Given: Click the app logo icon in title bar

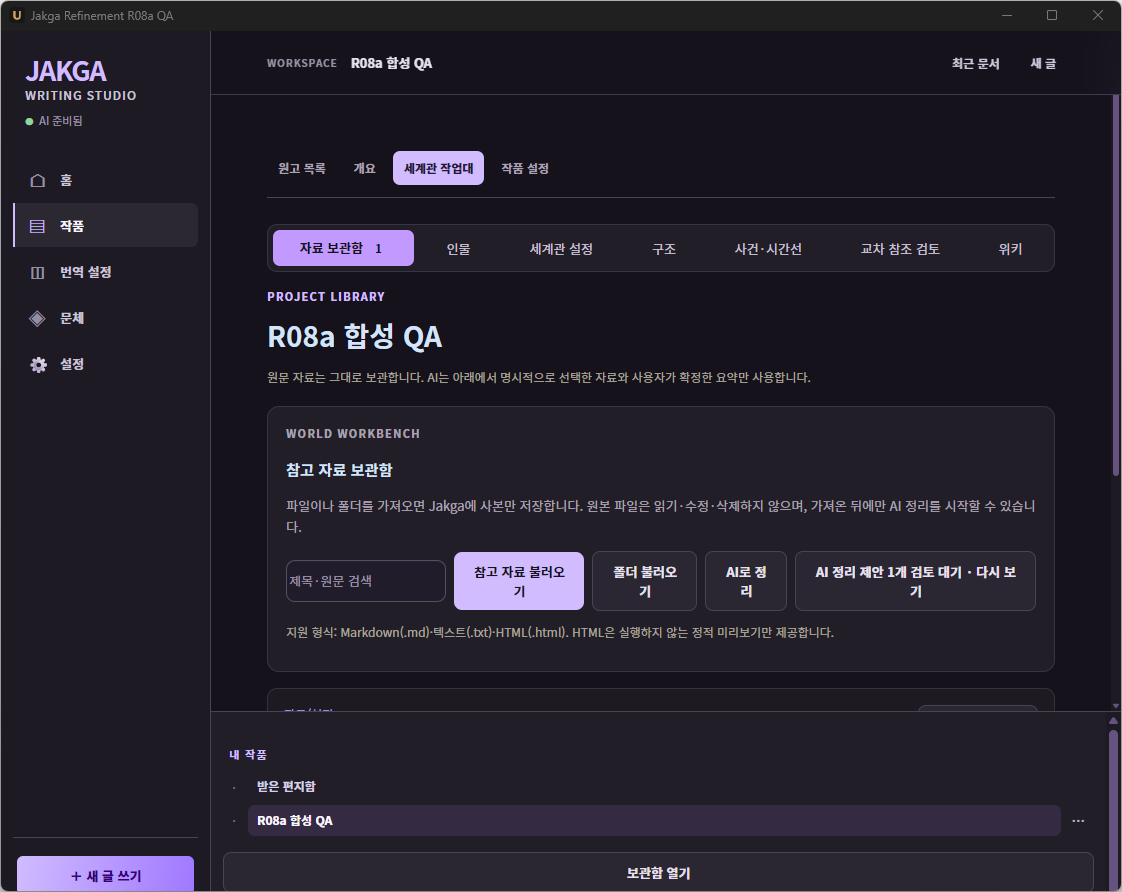Looking at the screenshot, I should tap(16, 15).
